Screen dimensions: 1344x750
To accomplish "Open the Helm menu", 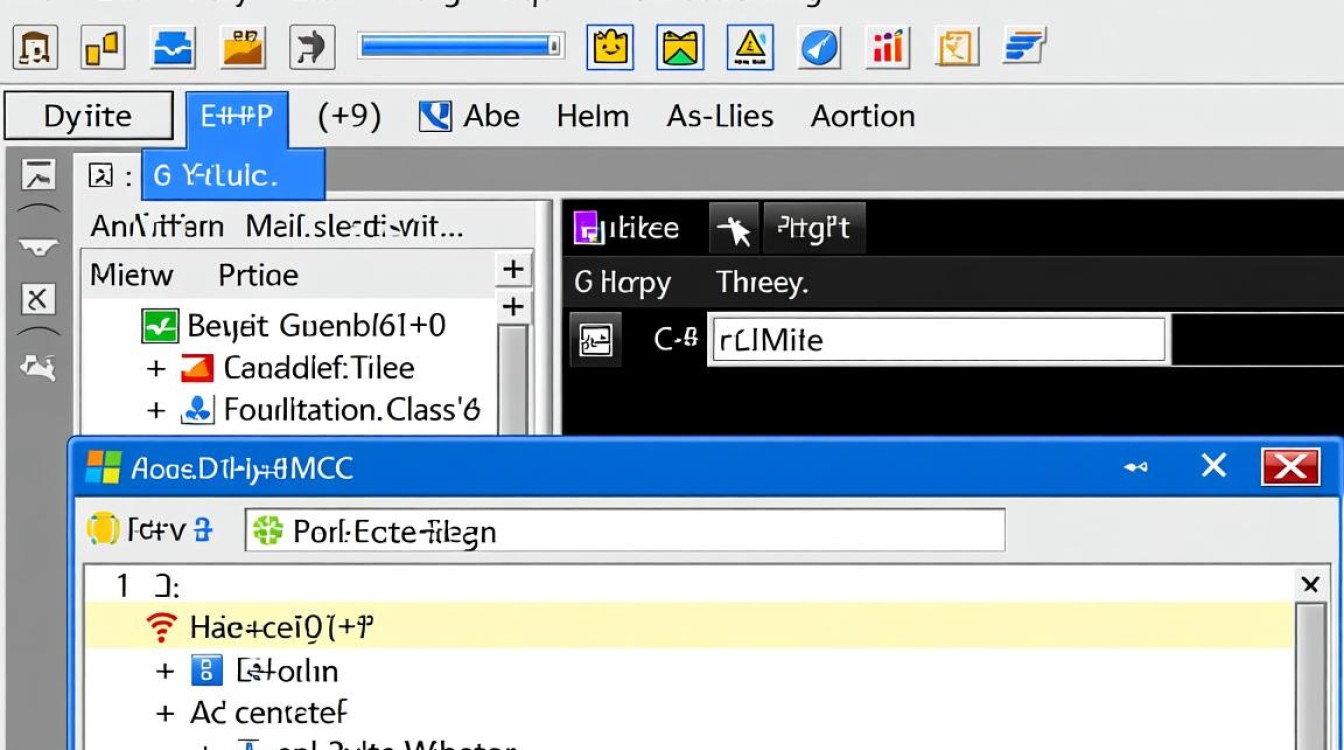I will [592, 117].
